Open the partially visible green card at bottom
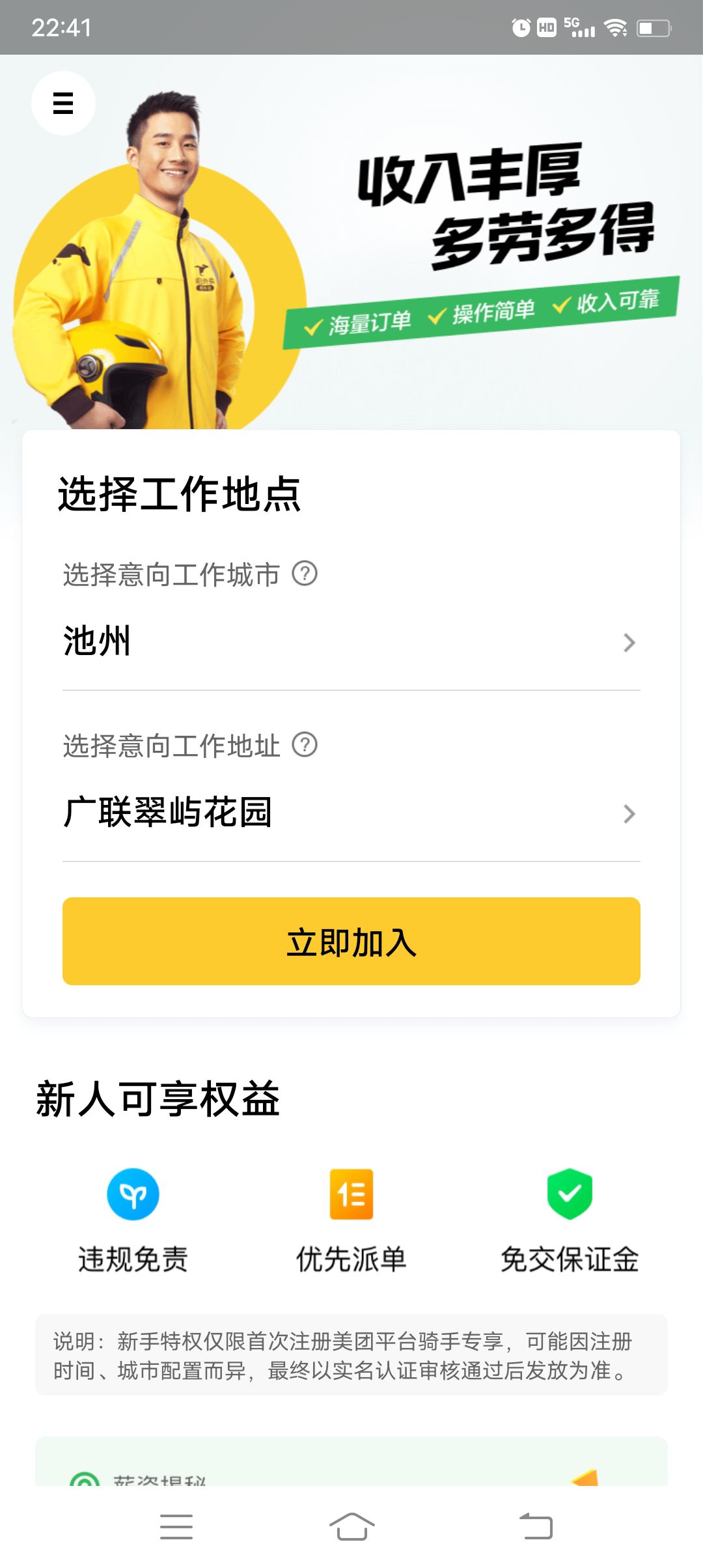703x1568 pixels. point(351,1461)
